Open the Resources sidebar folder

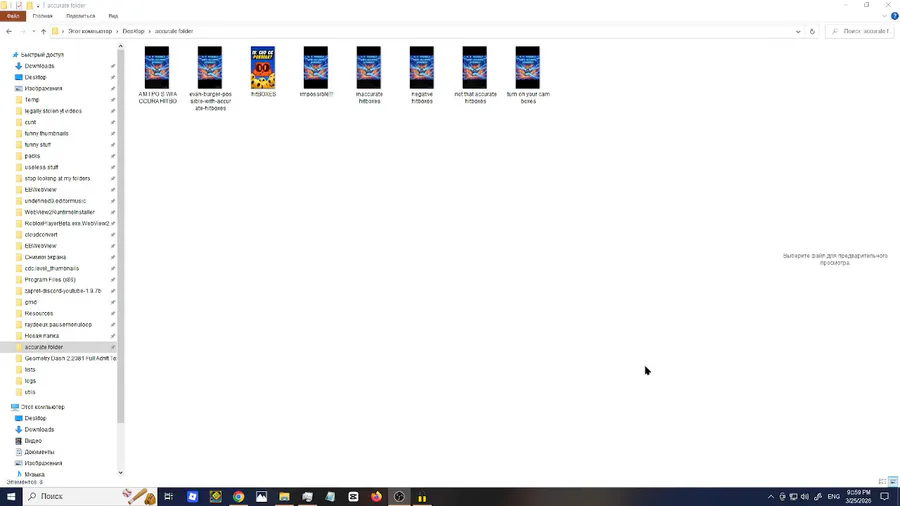point(38,314)
